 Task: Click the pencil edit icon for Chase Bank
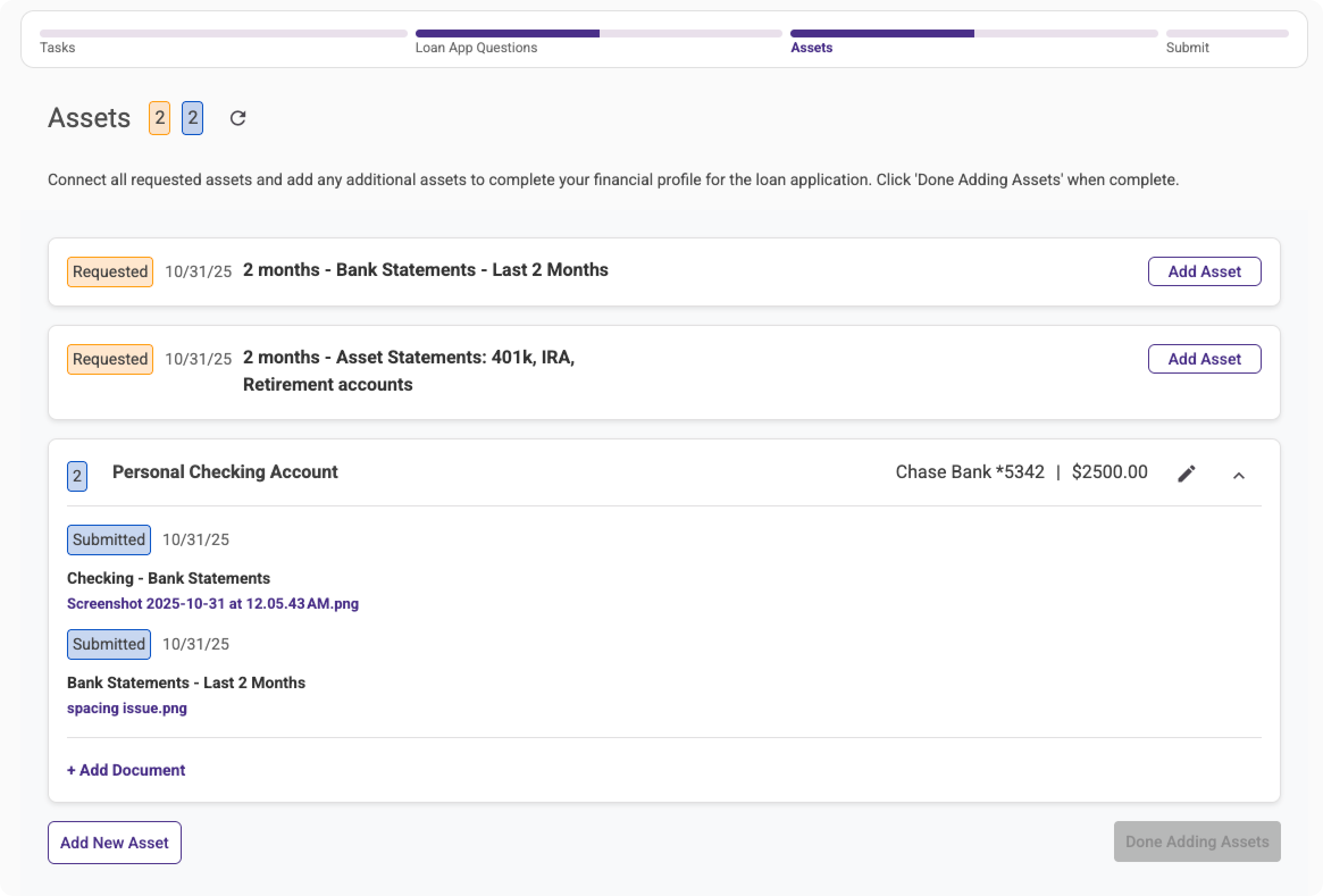tap(1186, 474)
